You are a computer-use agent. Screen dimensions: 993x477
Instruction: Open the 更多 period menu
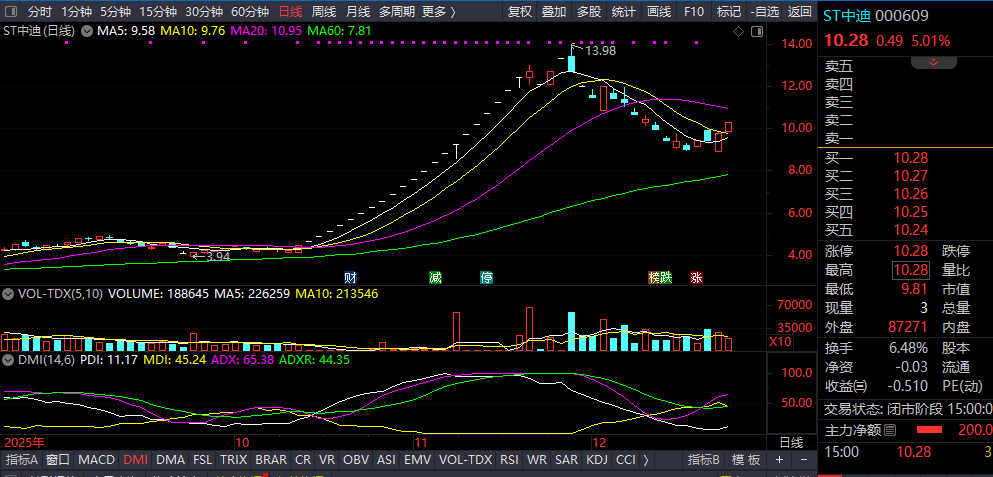[439, 11]
